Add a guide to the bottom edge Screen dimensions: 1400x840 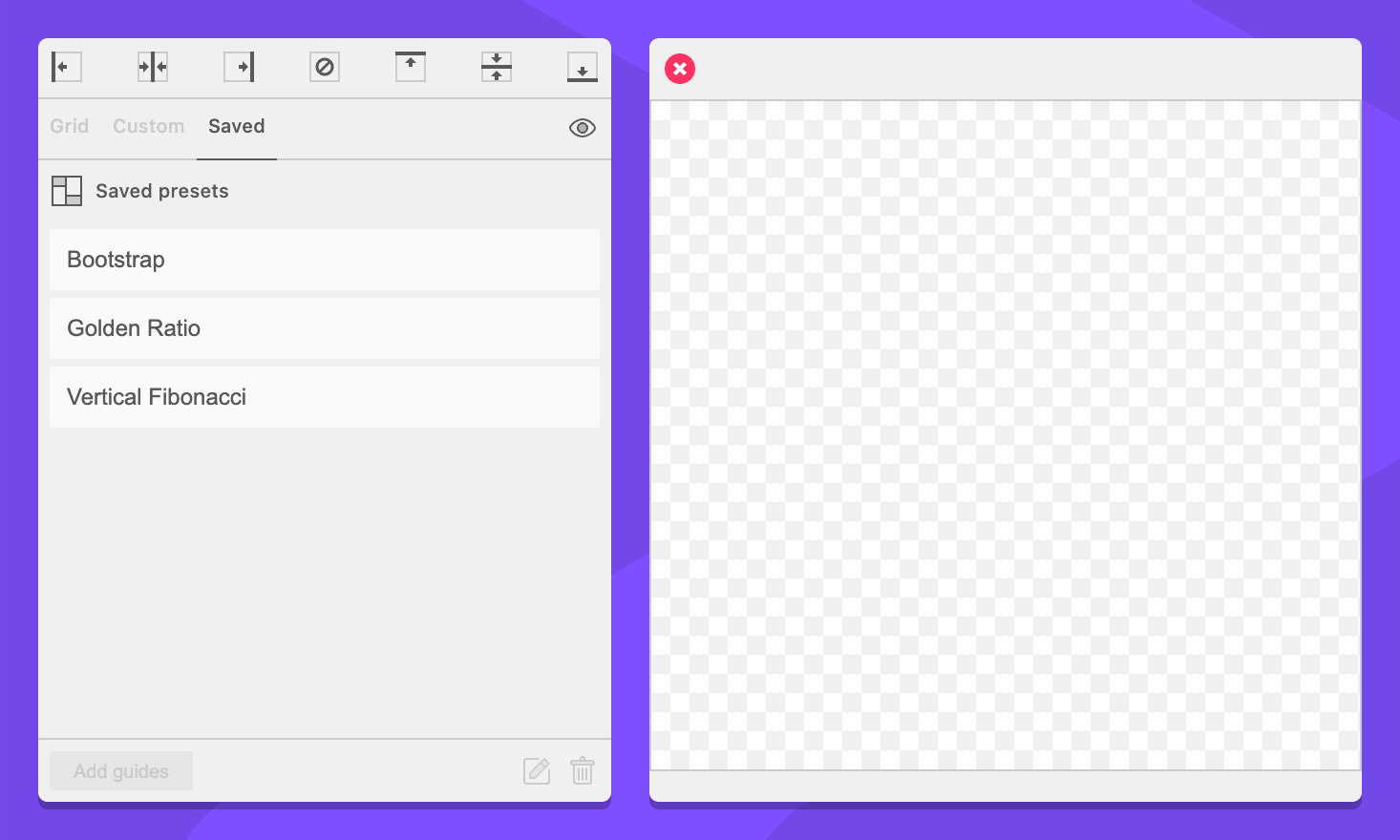(x=583, y=67)
